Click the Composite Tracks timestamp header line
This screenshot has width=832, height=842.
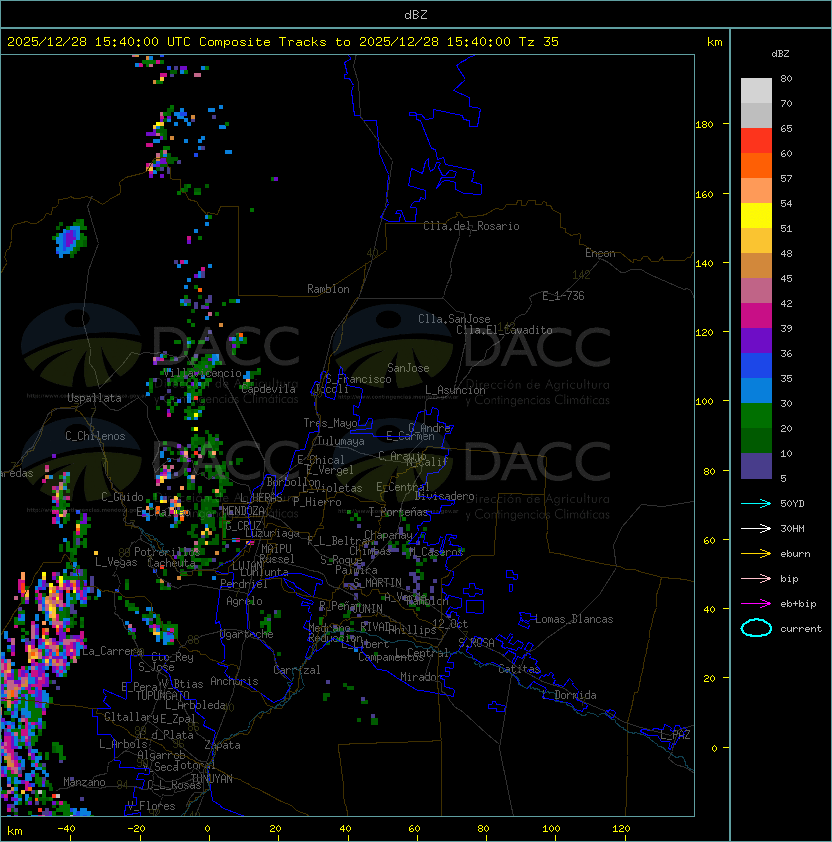pos(283,42)
